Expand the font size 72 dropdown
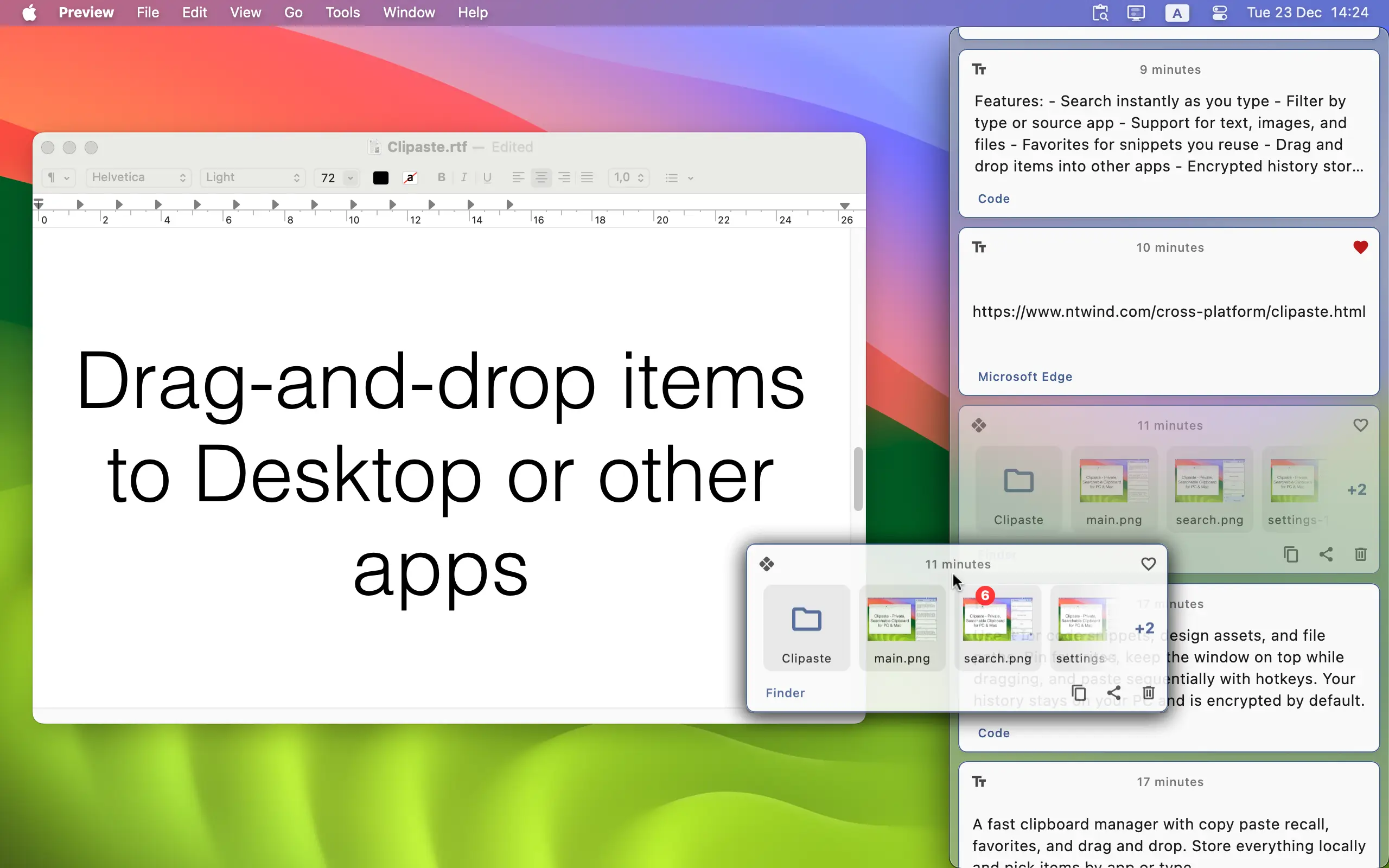The height and width of the screenshot is (868, 1389). click(x=350, y=178)
